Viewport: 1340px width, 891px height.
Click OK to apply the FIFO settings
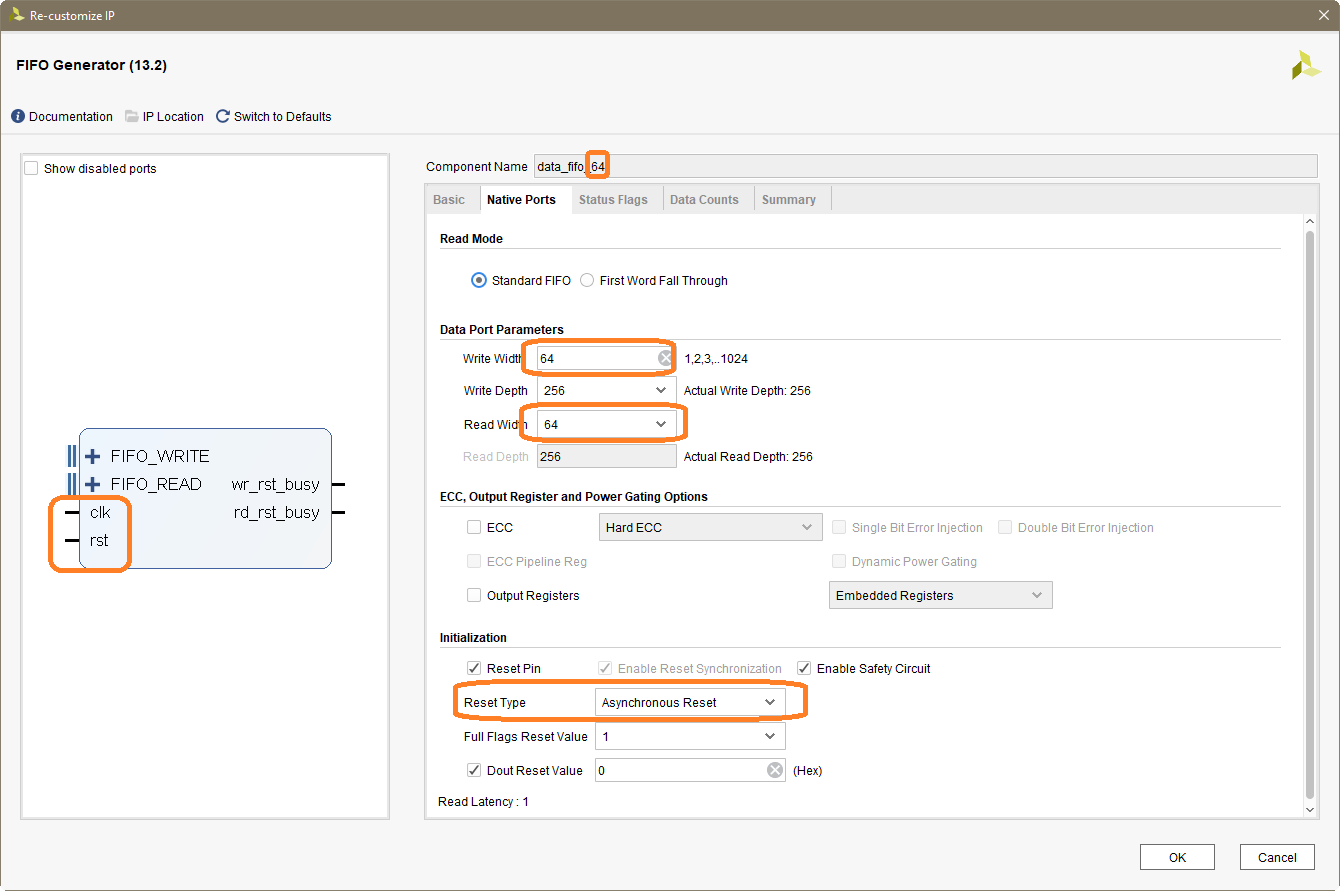pos(1177,857)
